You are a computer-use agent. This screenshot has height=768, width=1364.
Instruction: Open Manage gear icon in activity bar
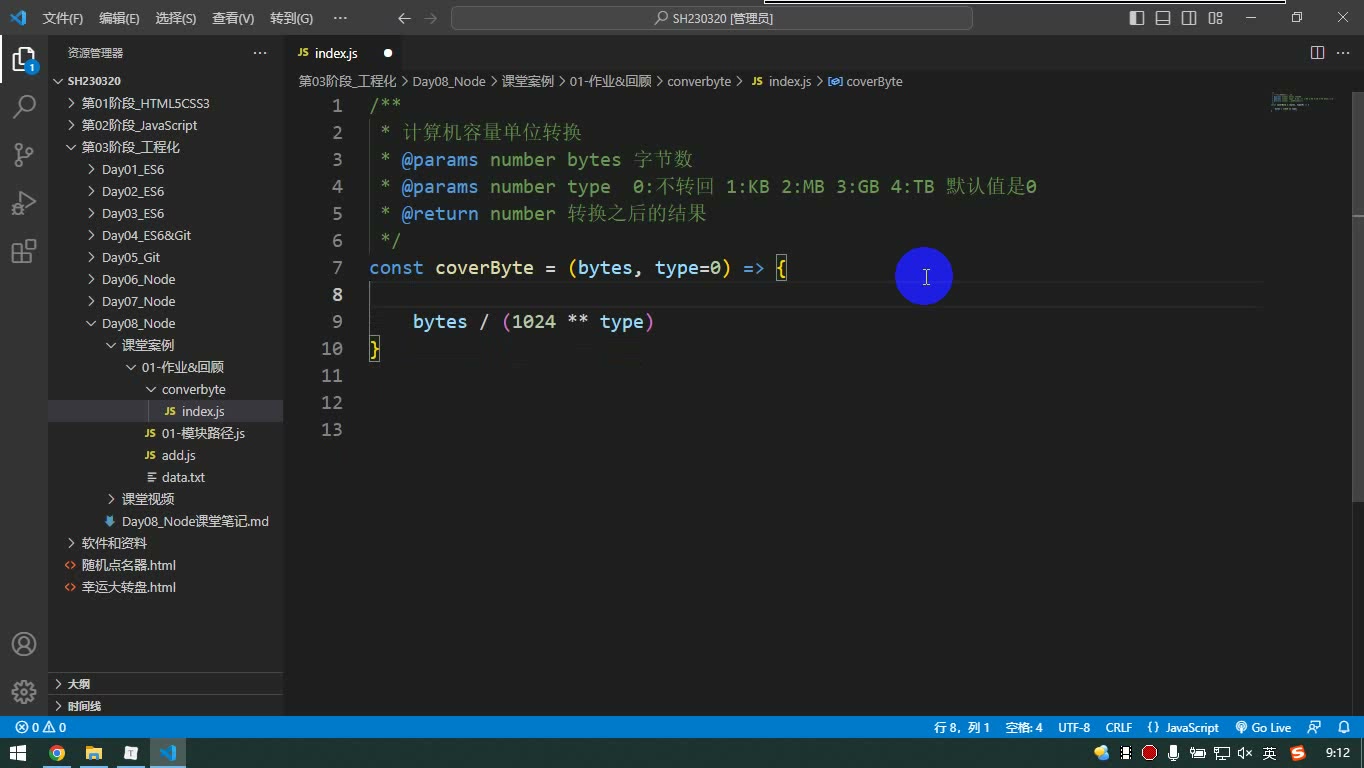[24, 691]
